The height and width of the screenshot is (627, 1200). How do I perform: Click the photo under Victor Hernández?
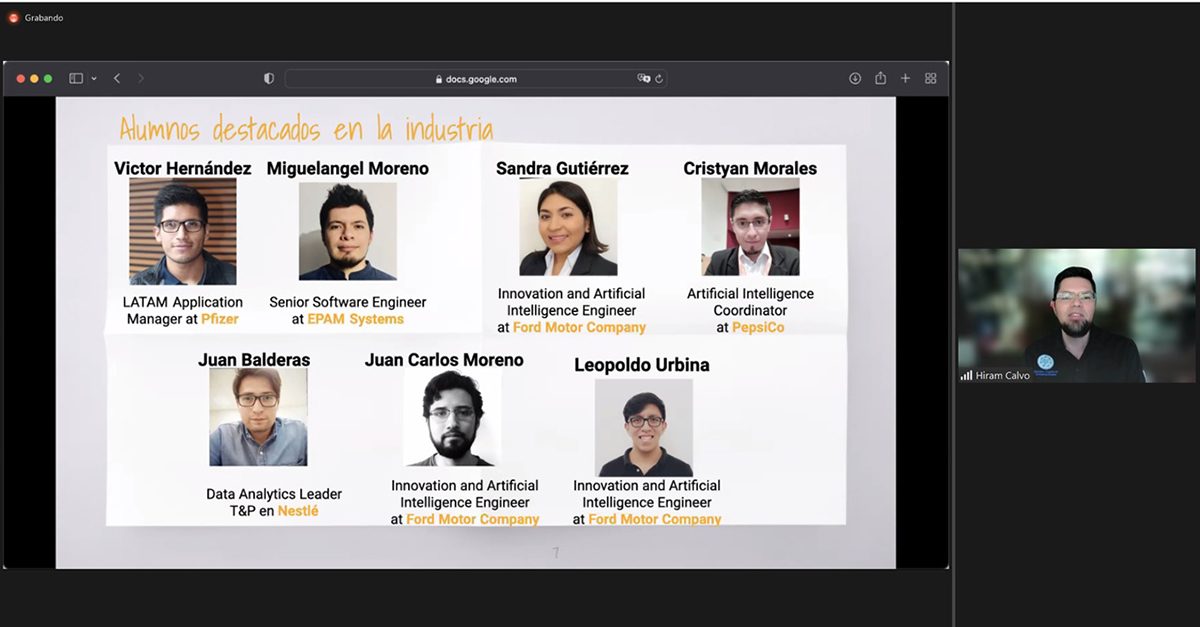tap(183, 231)
